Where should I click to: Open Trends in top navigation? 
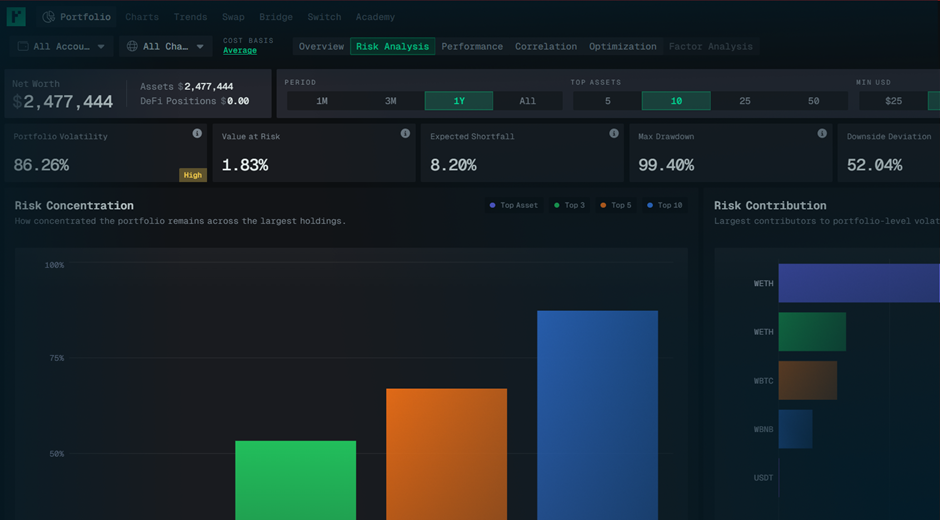tap(191, 17)
